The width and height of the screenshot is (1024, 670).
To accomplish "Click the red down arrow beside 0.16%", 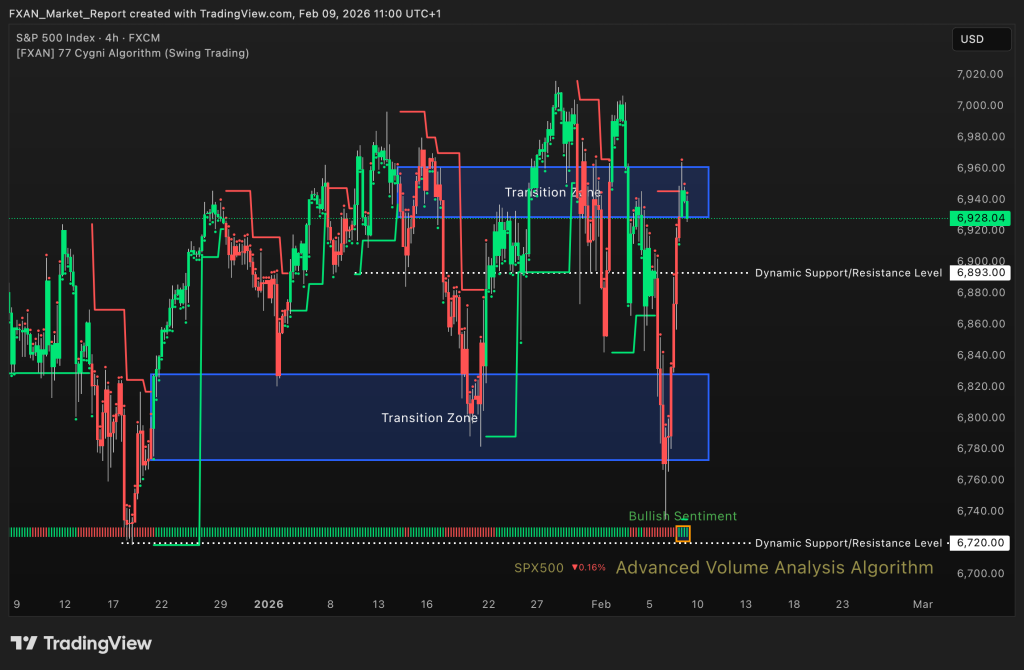I will [x=575, y=568].
